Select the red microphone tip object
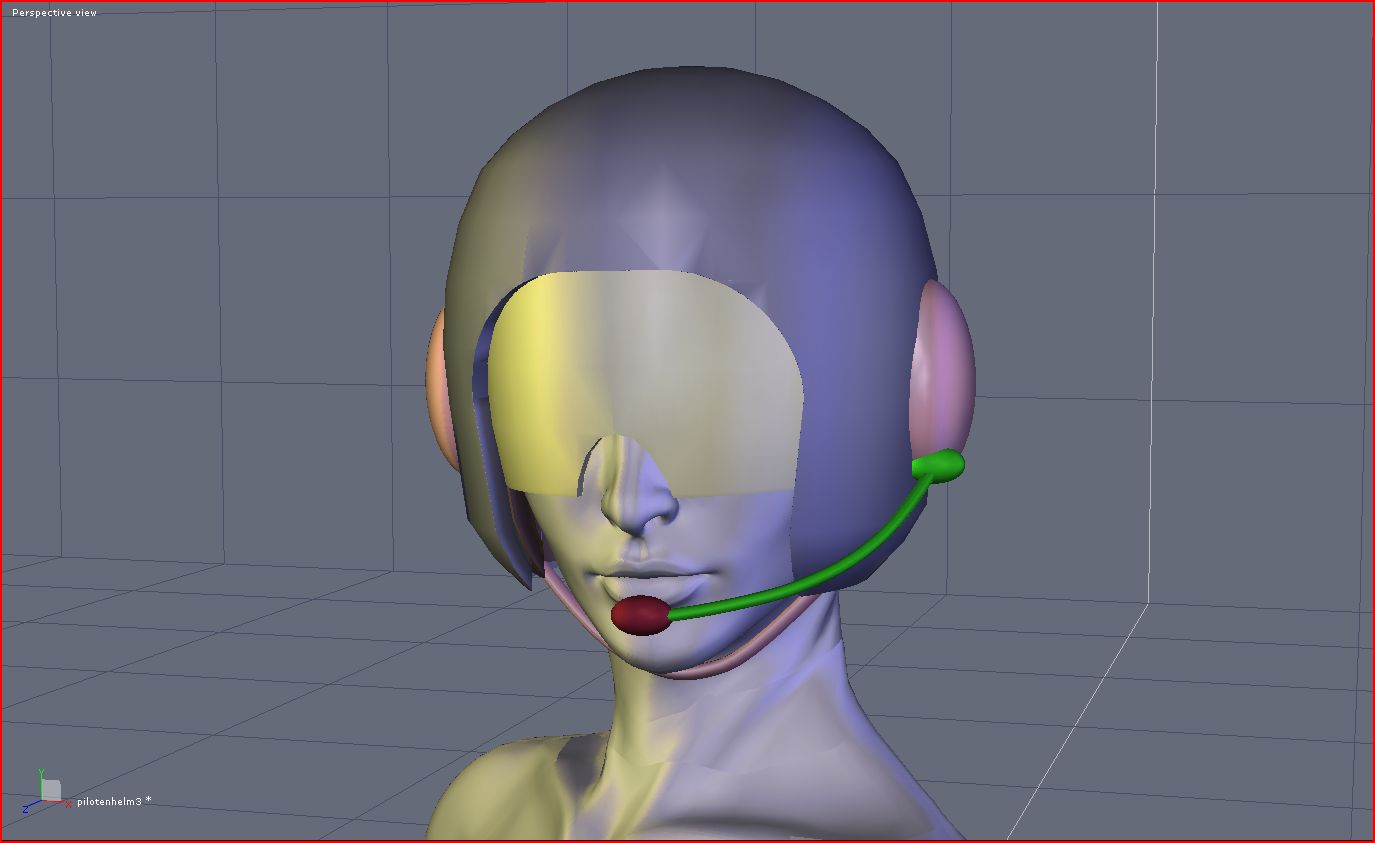The width and height of the screenshot is (1375, 843). pyautogui.click(x=641, y=615)
